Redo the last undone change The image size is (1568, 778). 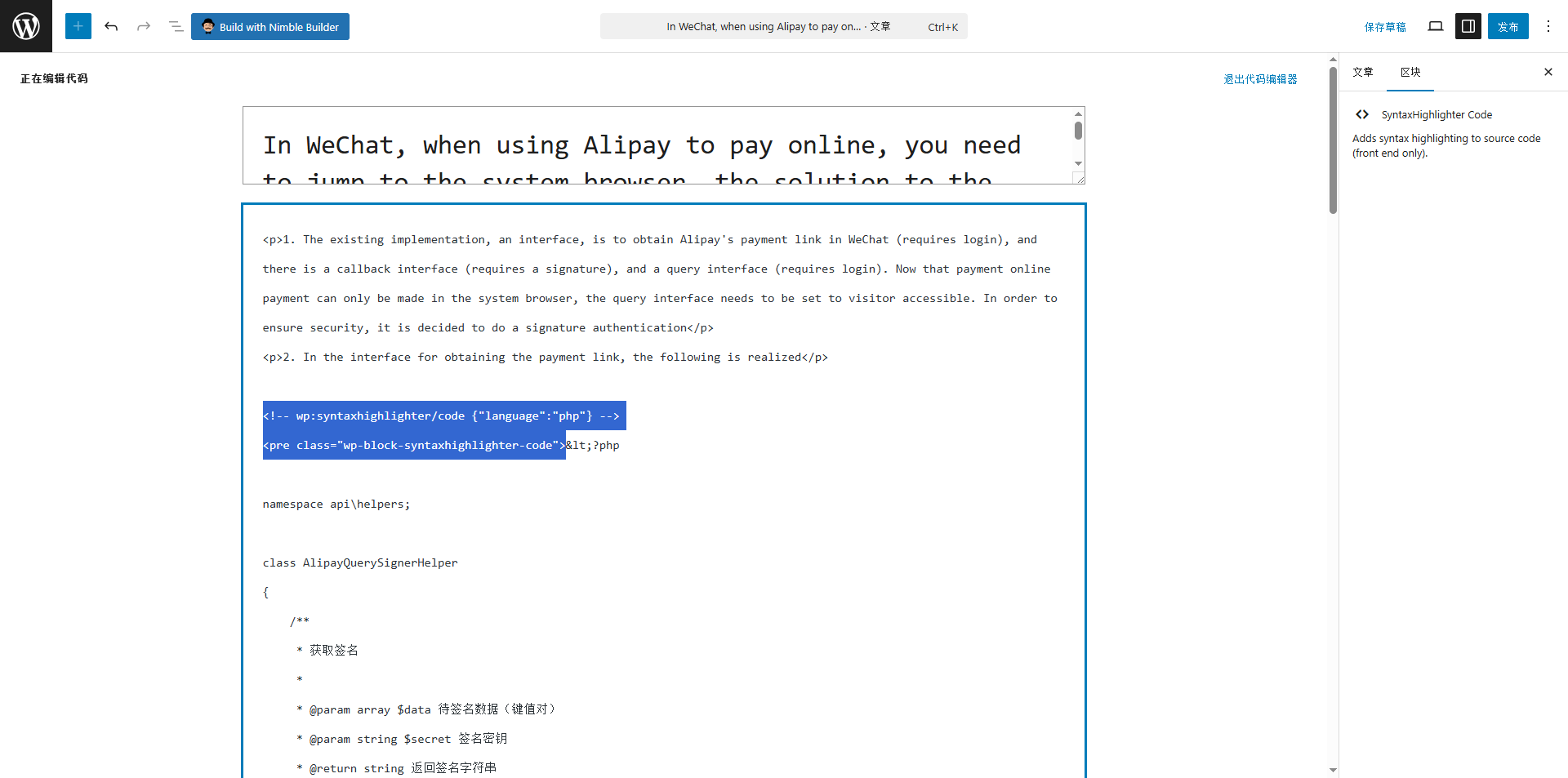(x=144, y=26)
